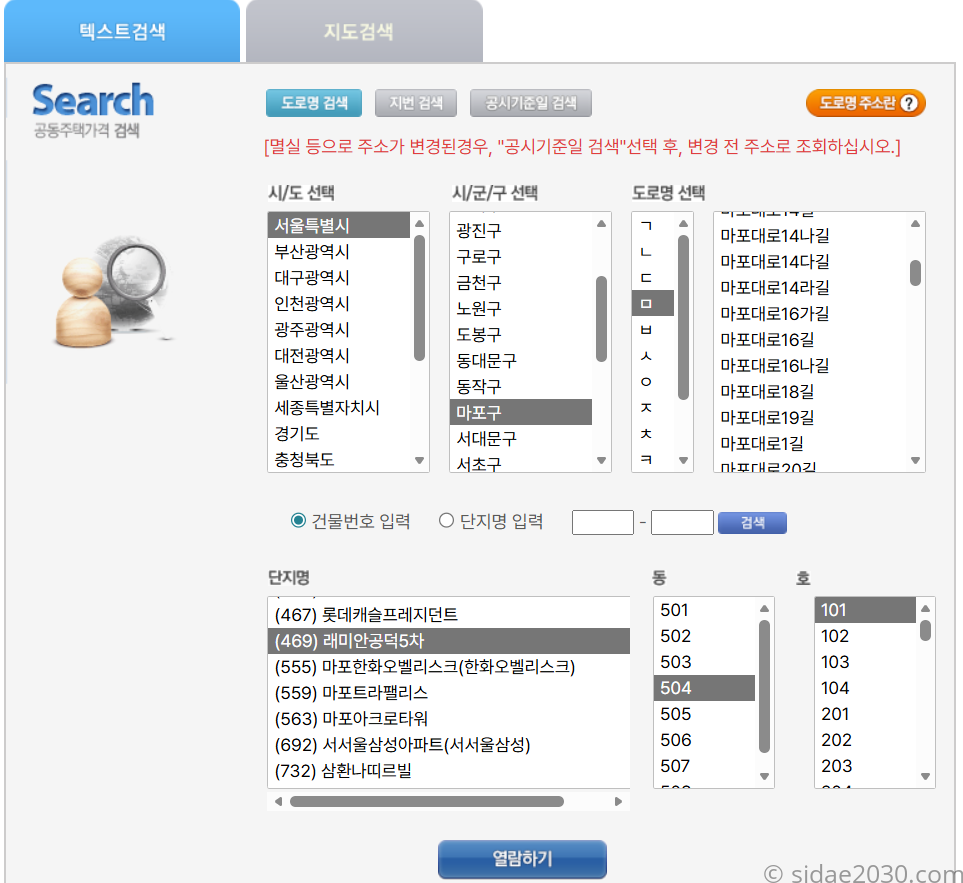The image size is (963, 883).
Task: Select the 도로명 검색 search mode
Action: coord(313,103)
